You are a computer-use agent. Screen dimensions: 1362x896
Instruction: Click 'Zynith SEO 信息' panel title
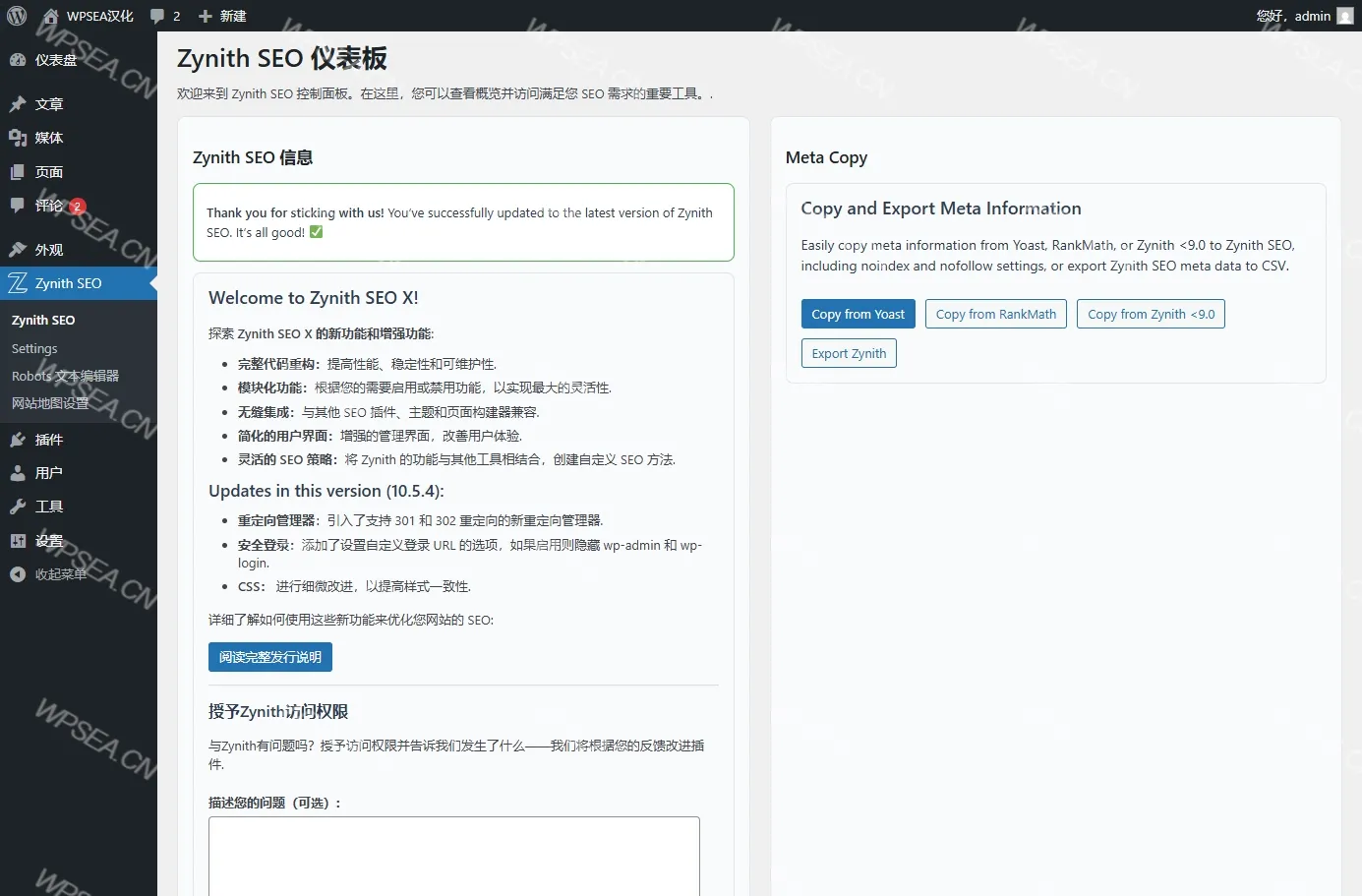[x=253, y=157]
